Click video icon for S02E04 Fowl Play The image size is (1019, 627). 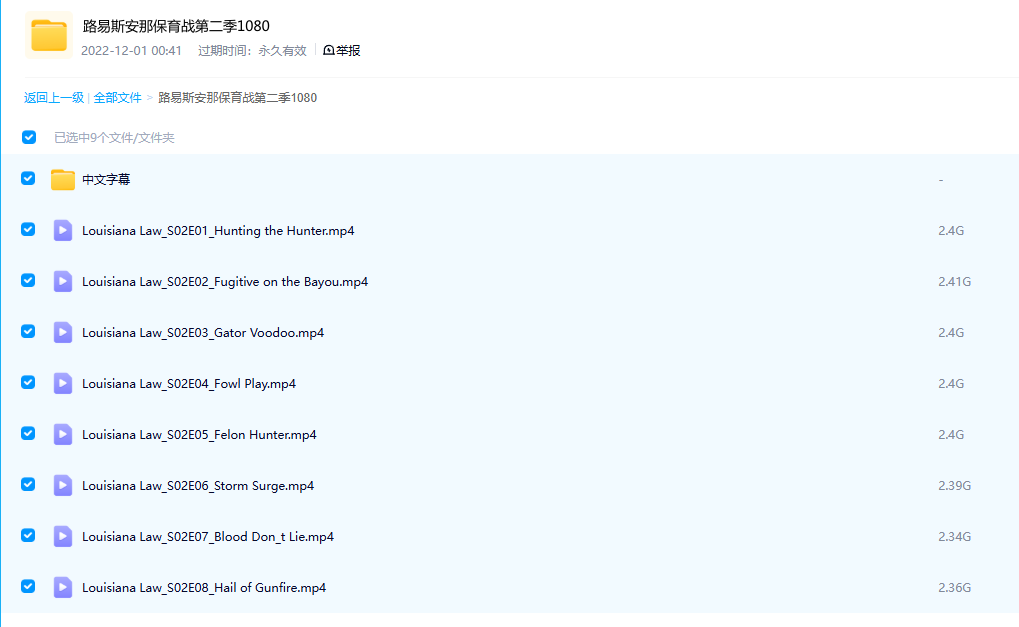pyautogui.click(x=63, y=384)
